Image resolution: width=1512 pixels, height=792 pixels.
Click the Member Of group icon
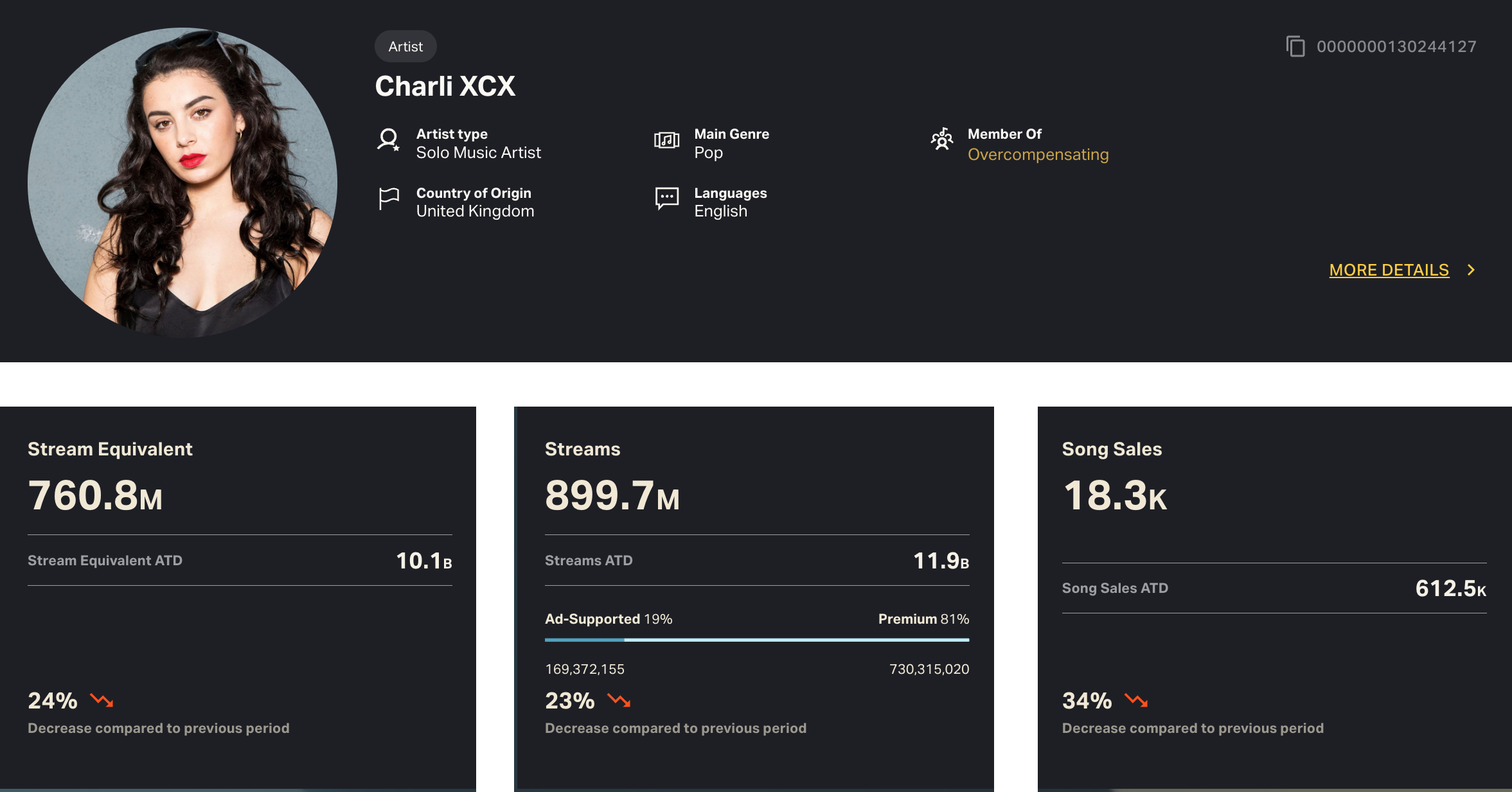(x=942, y=139)
